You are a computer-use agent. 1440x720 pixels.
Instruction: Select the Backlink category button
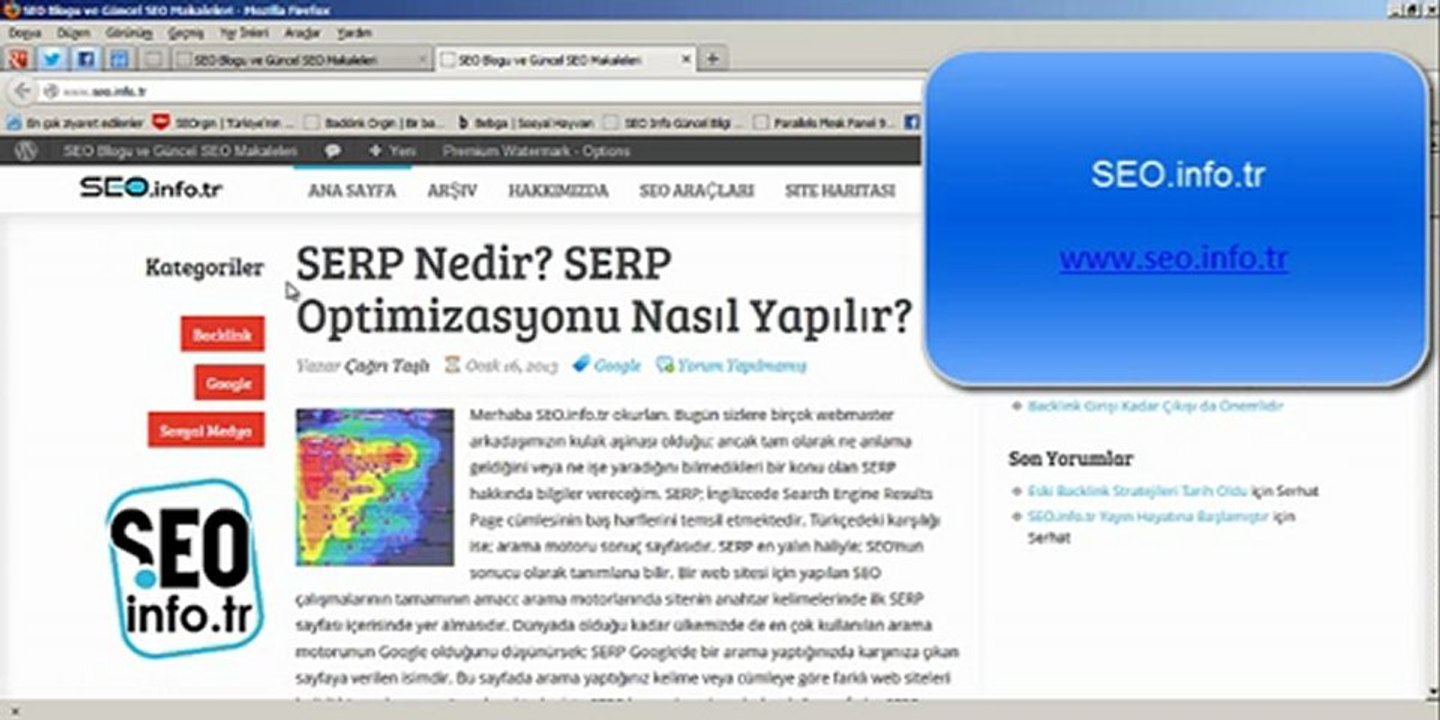222,335
